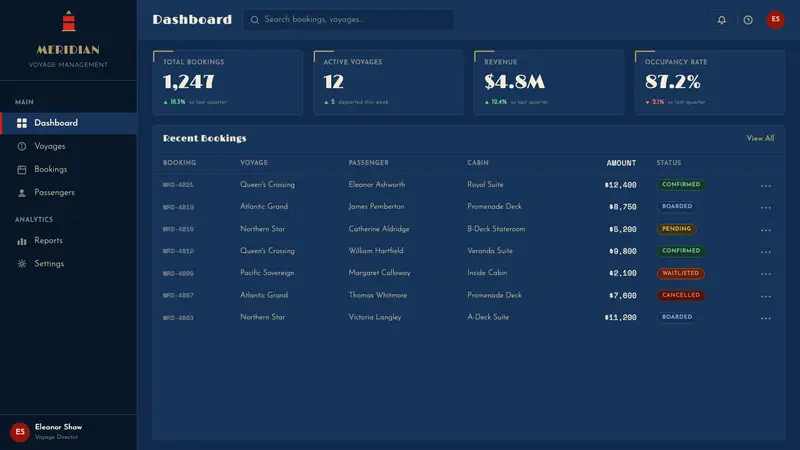This screenshot has width=800, height=450.
Task: Click the $2,100 amount
Action: (x=622, y=273)
